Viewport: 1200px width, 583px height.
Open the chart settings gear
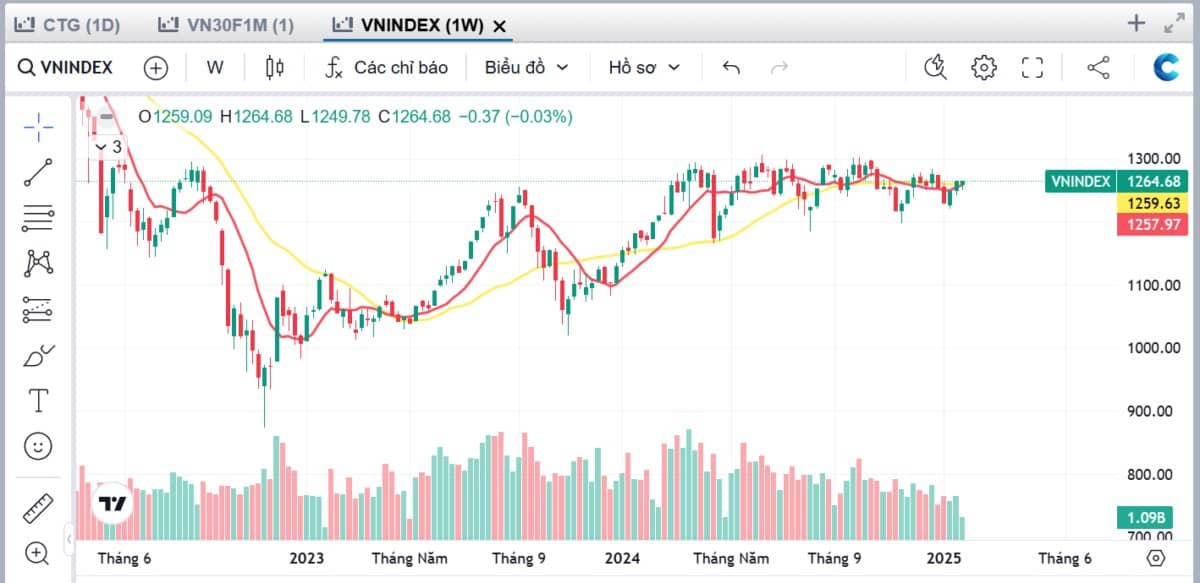point(984,68)
